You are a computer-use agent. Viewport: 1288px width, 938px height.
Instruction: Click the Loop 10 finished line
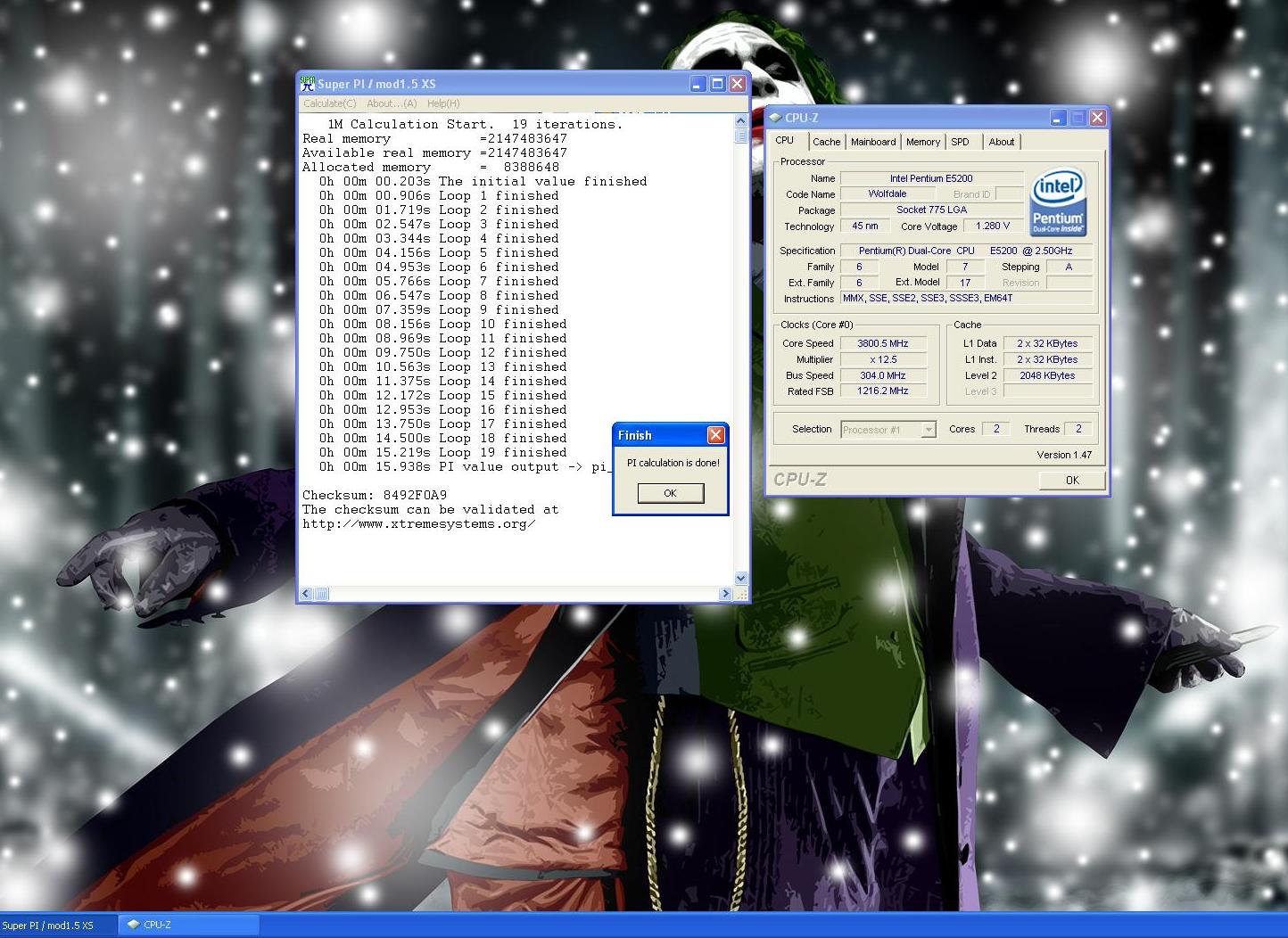pyautogui.click(x=443, y=325)
